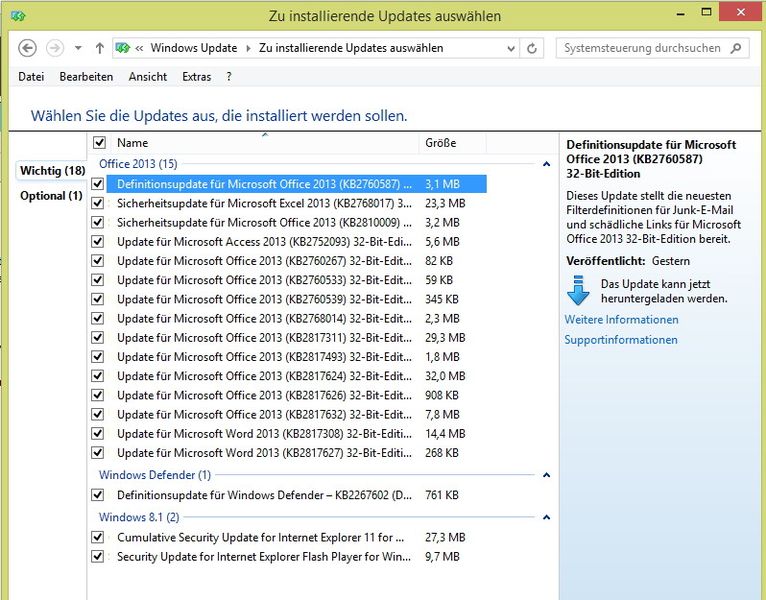The width and height of the screenshot is (766, 600).
Task: Uncheck Update Office 2013 KB2760539
Action: 98,299
